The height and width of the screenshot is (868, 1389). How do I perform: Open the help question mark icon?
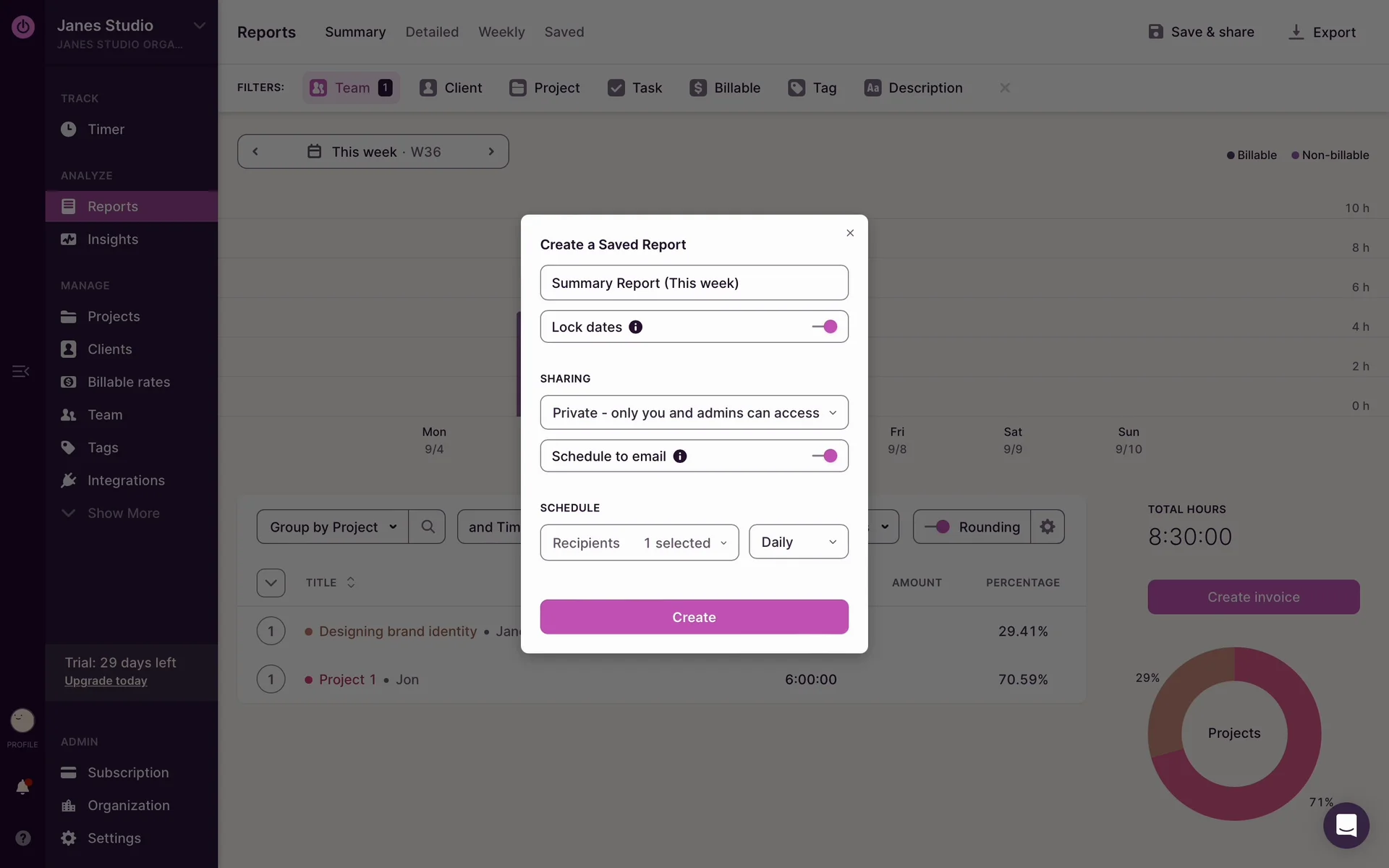tap(23, 838)
